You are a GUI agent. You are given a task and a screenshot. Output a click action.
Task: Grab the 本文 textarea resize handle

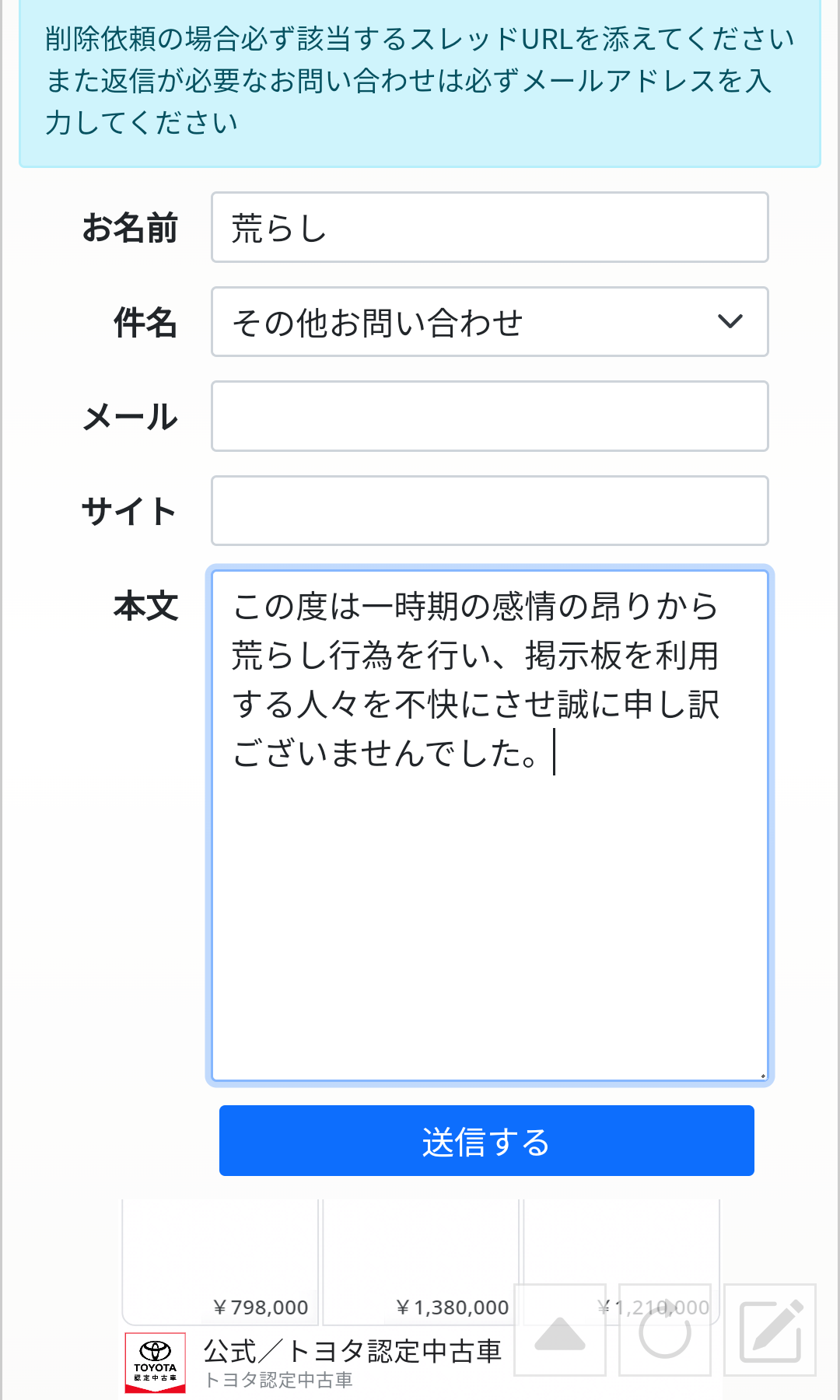(762, 1075)
